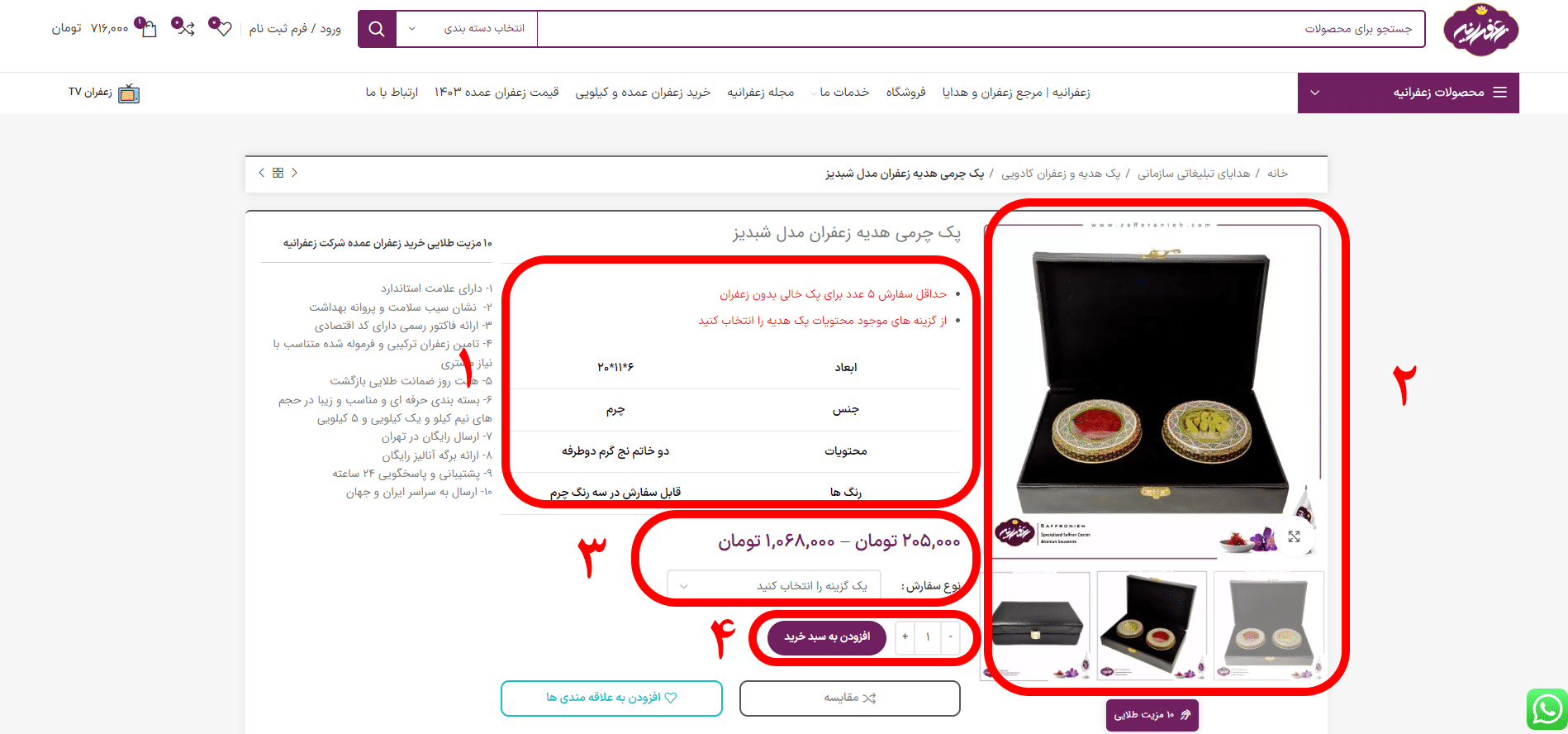Click افزودن به سبد خرید button
The image size is (1568, 734).
[x=827, y=636]
